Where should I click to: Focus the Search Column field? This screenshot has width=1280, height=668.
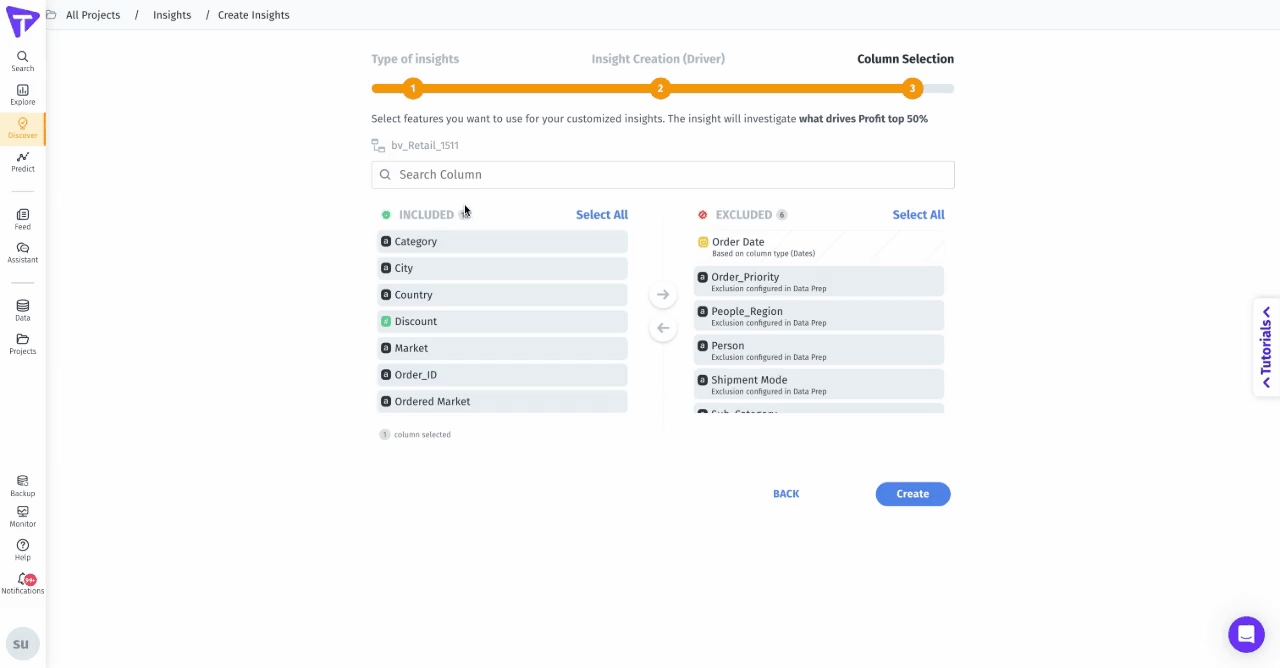click(x=662, y=175)
